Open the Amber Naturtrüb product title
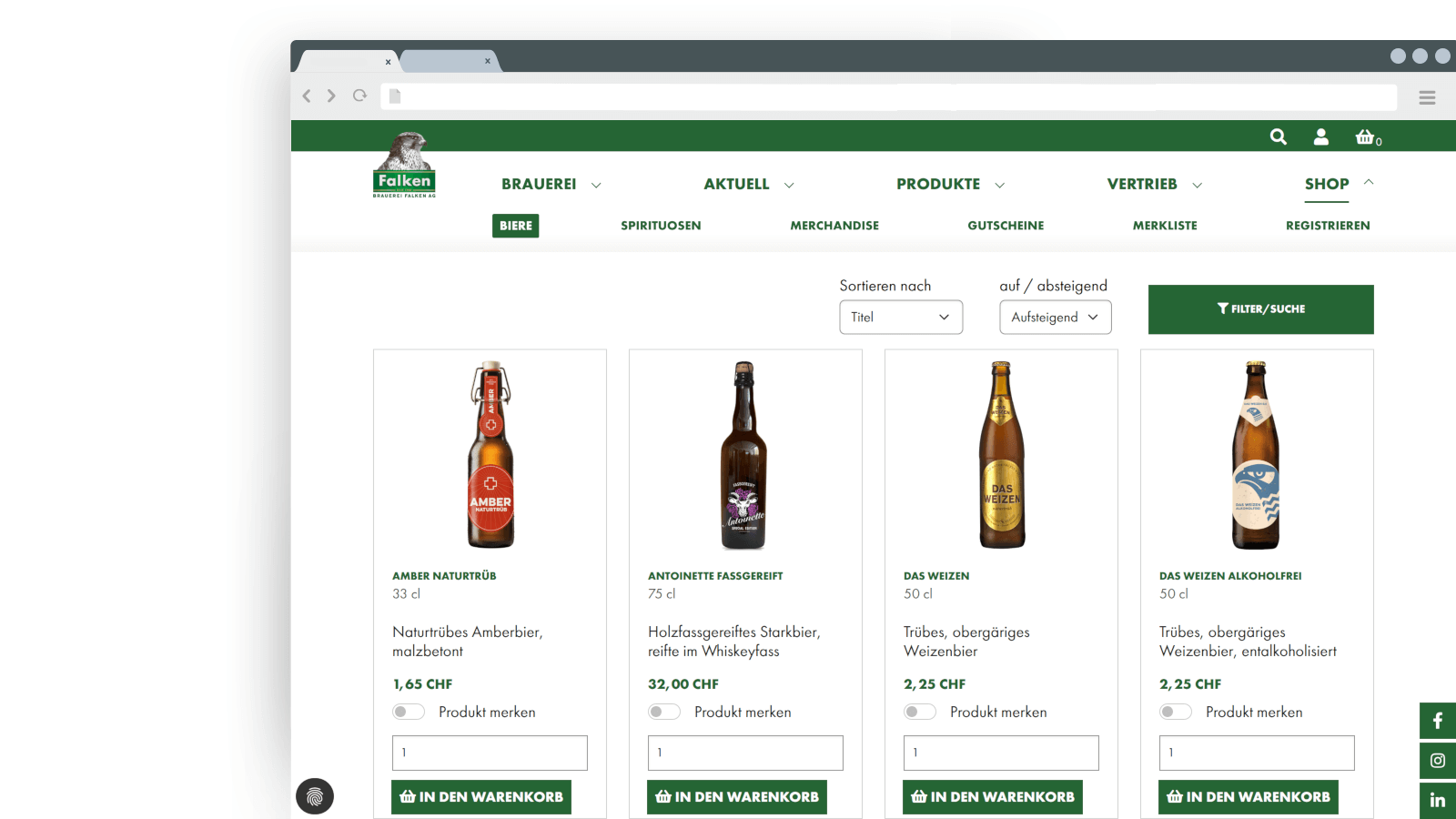 click(x=444, y=576)
